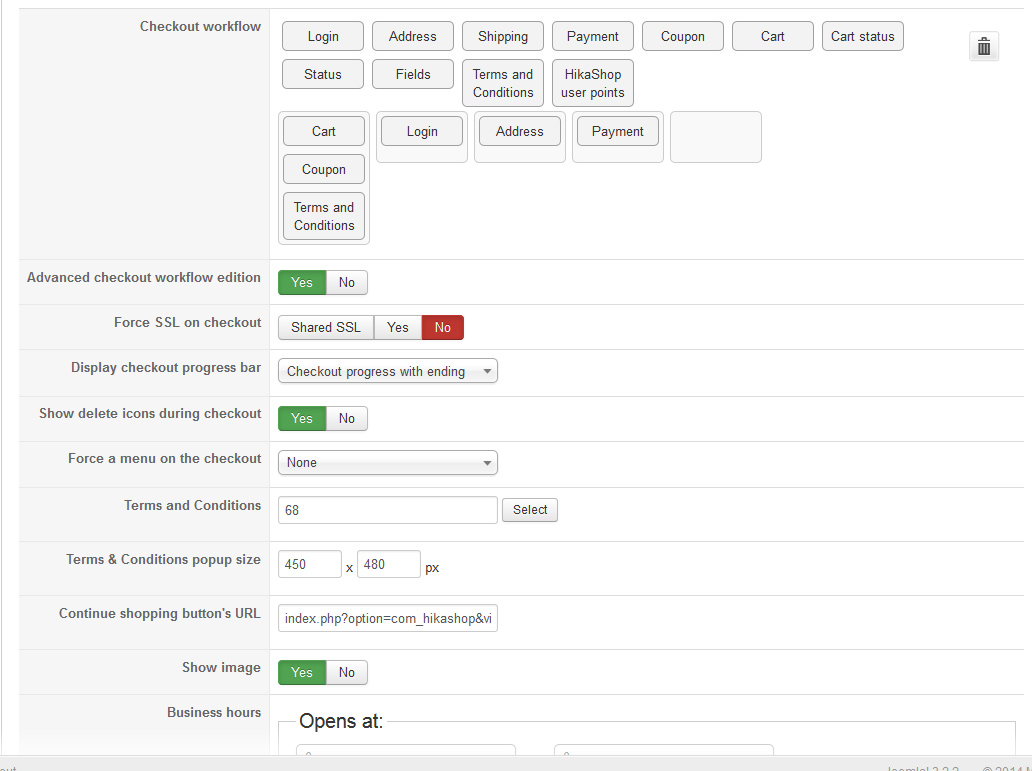The width and height of the screenshot is (1032, 771).
Task: Disable Advanced checkout workflow edition with No
Action: click(347, 282)
